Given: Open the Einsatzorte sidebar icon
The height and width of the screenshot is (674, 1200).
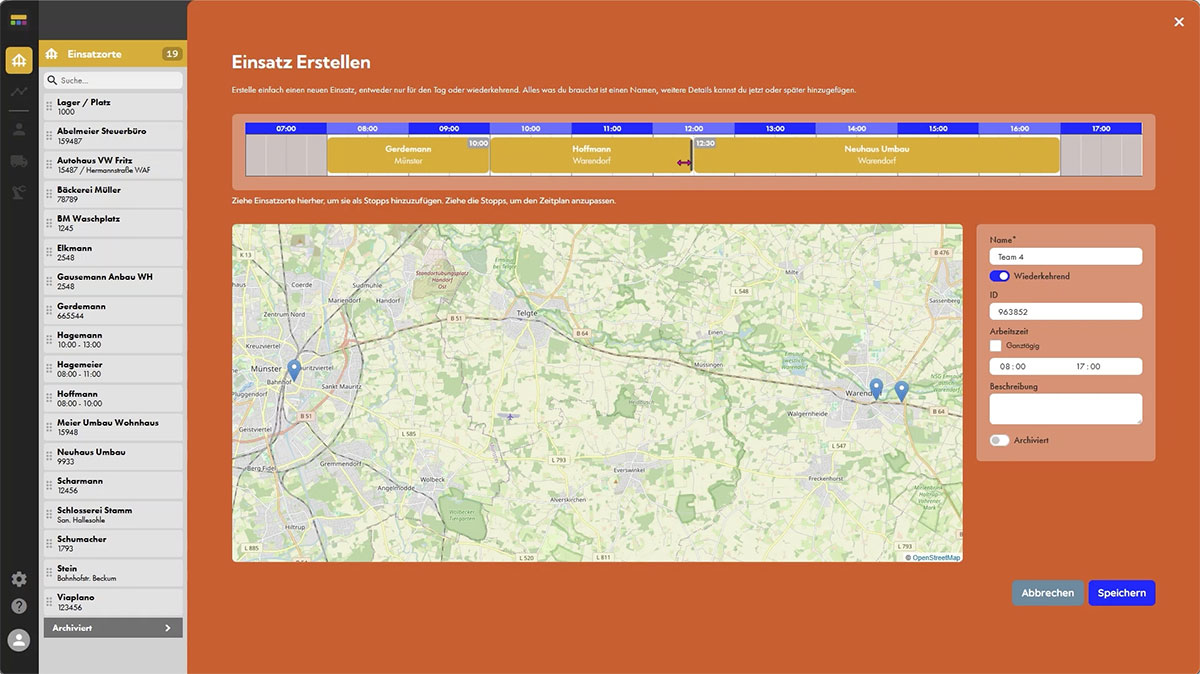Looking at the screenshot, I should [19, 60].
